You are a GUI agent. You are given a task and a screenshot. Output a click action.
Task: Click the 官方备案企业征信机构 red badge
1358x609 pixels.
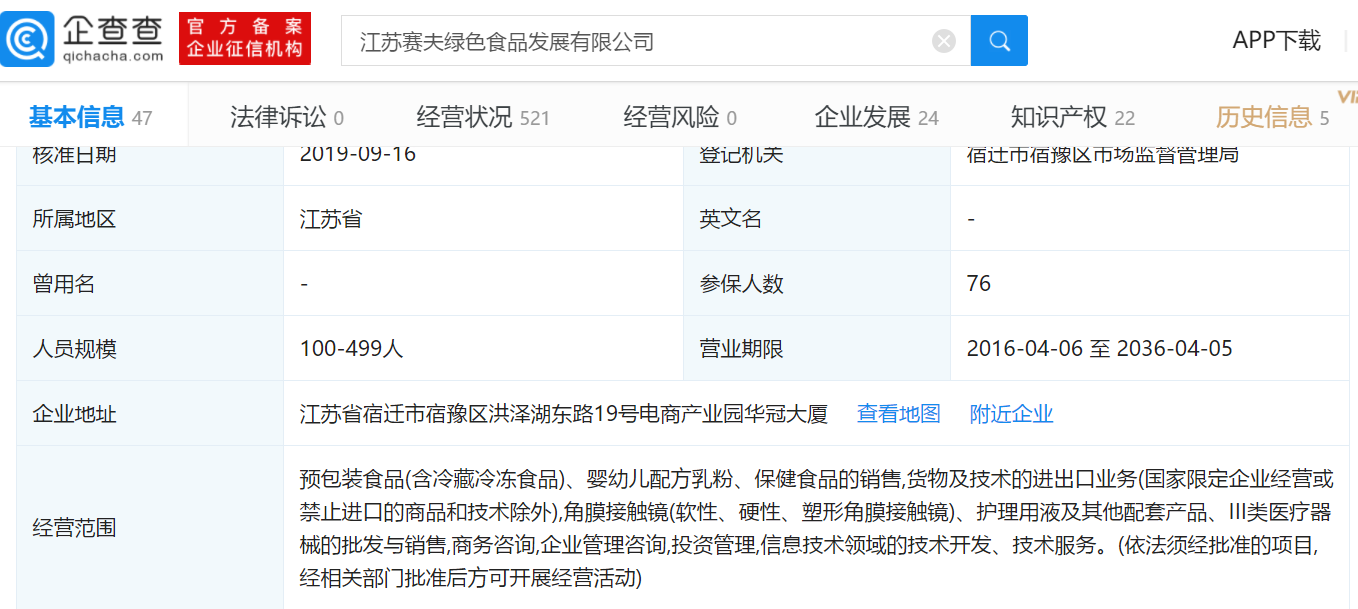coord(245,39)
